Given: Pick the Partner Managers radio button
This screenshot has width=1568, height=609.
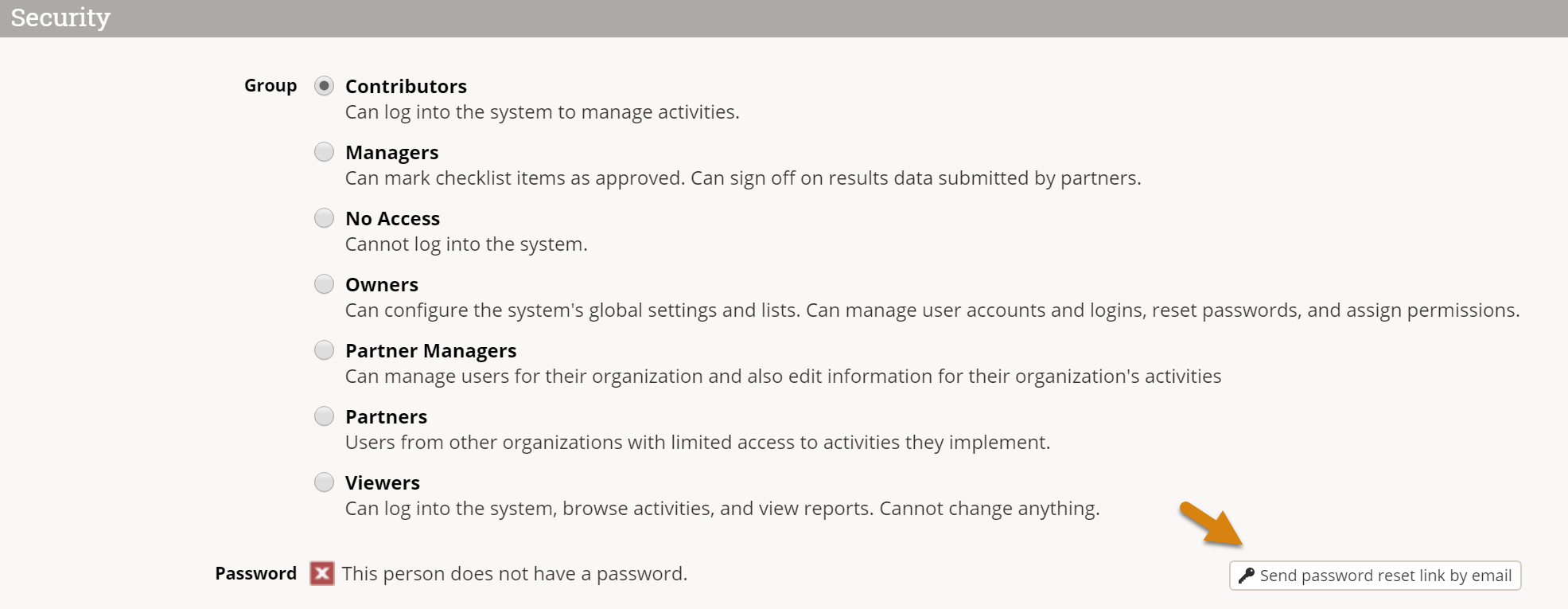Looking at the screenshot, I should coord(324,350).
